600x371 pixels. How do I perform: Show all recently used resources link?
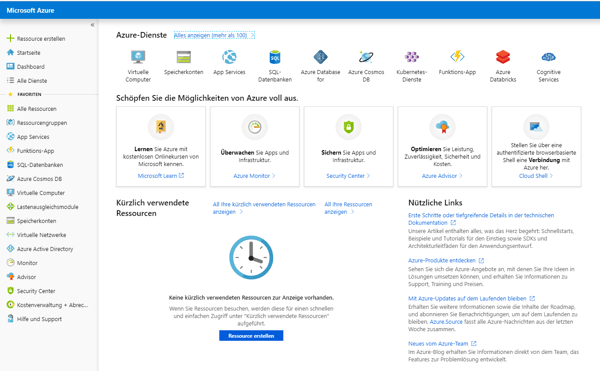point(264,208)
